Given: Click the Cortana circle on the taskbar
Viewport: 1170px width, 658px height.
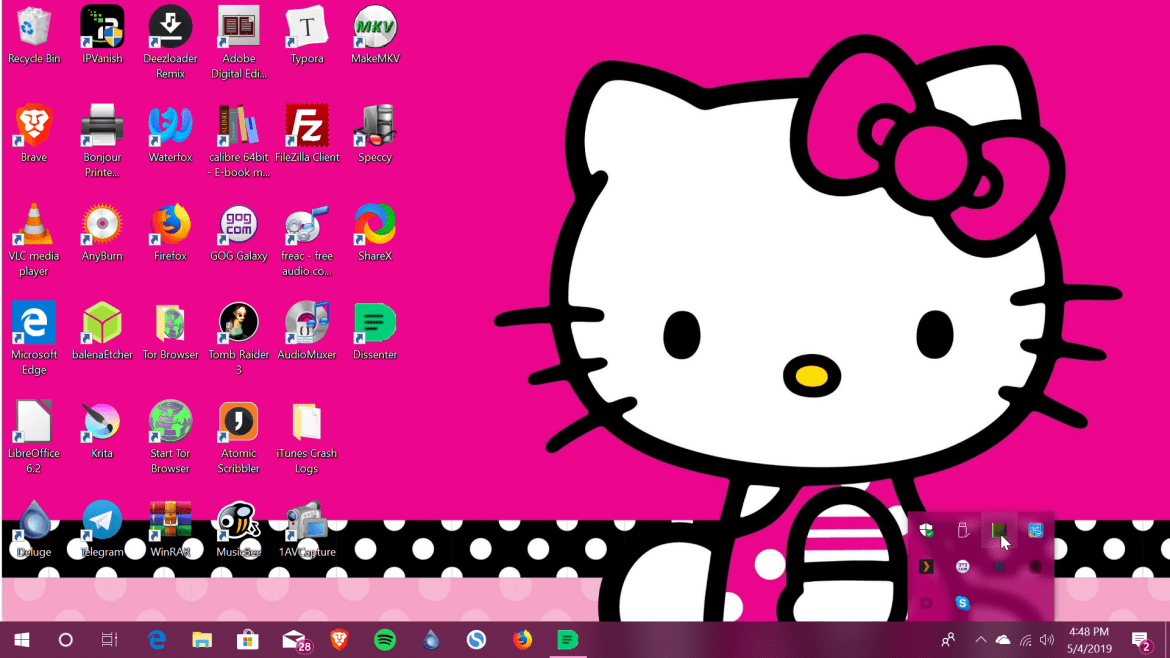Looking at the screenshot, I should click(x=66, y=640).
